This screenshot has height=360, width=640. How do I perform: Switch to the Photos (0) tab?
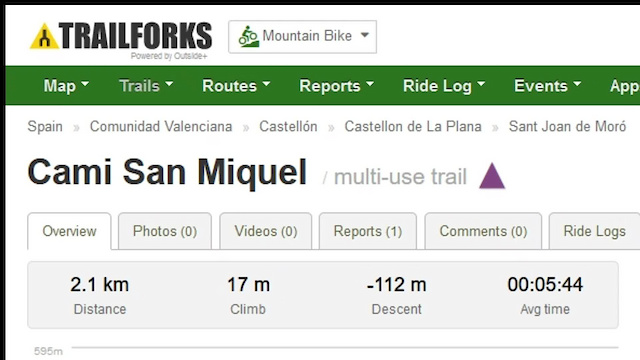pyautogui.click(x=165, y=231)
